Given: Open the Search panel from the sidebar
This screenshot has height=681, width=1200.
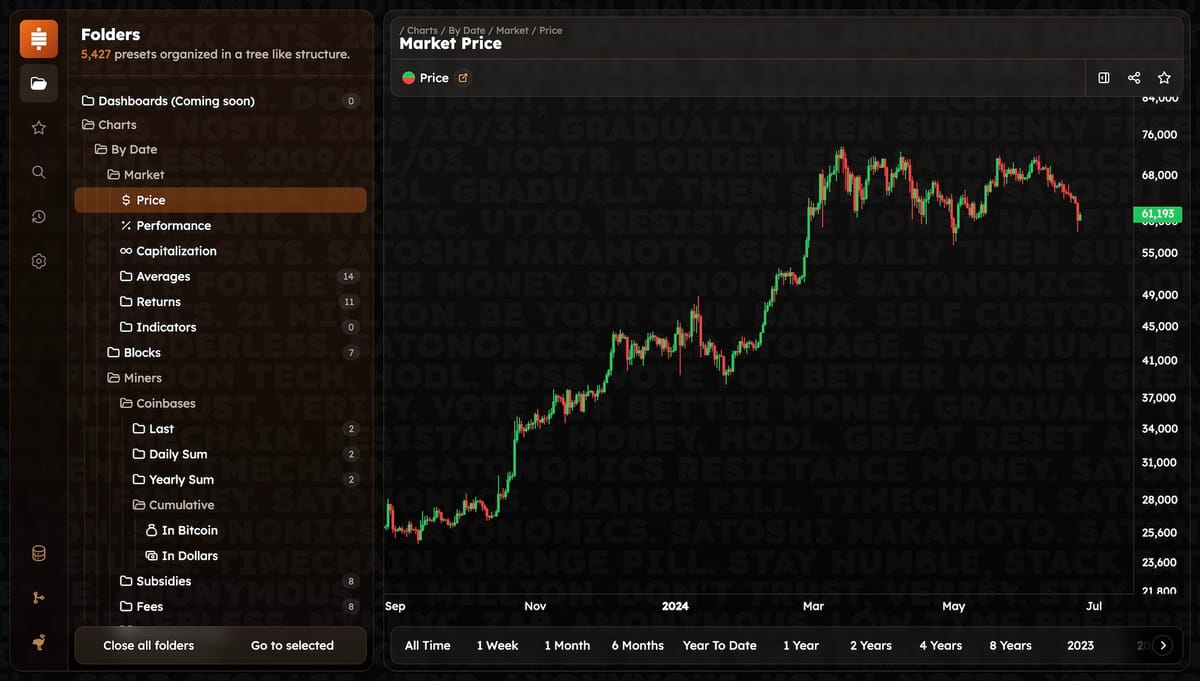Looking at the screenshot, I should pyautogui.click(x=39, y=172).
